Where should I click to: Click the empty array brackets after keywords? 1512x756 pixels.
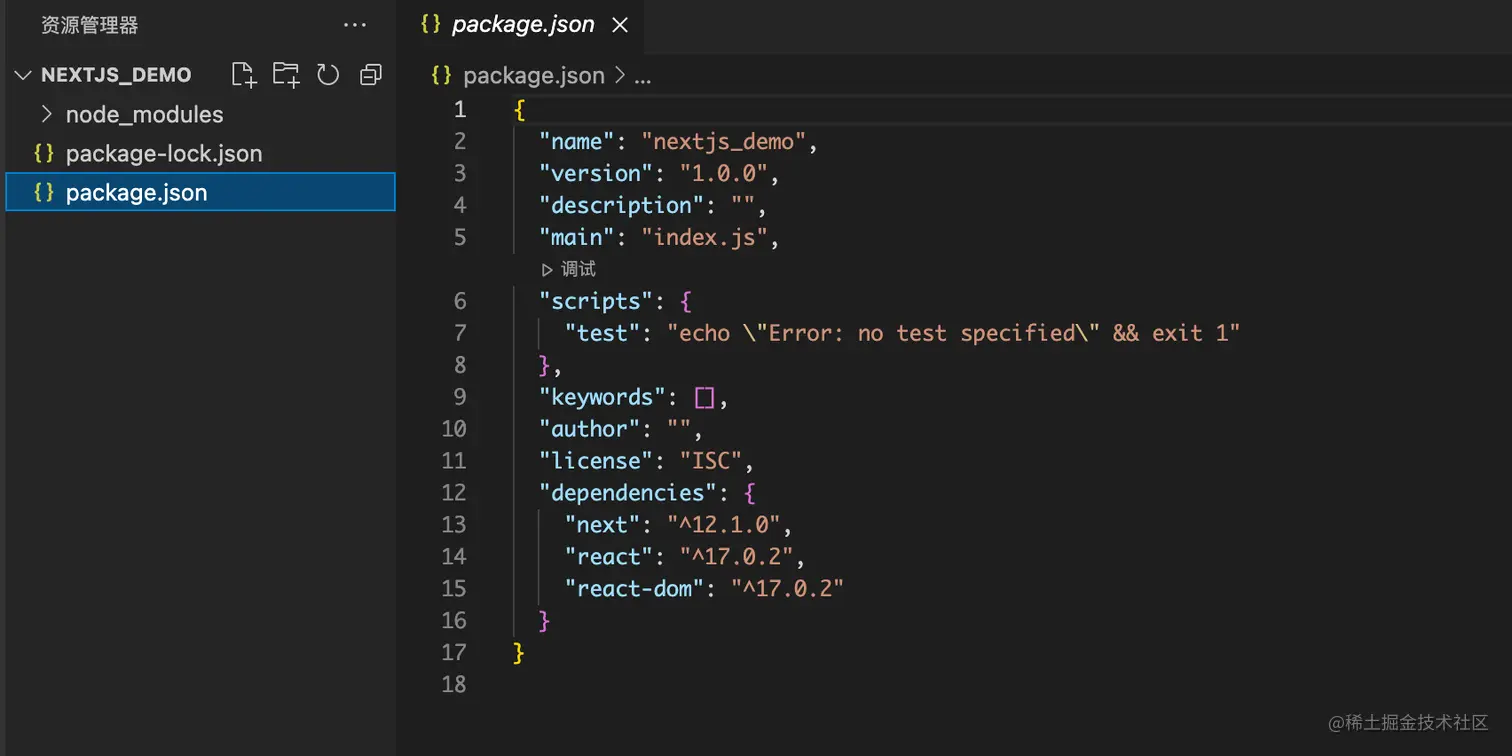(x=705, y=398)
